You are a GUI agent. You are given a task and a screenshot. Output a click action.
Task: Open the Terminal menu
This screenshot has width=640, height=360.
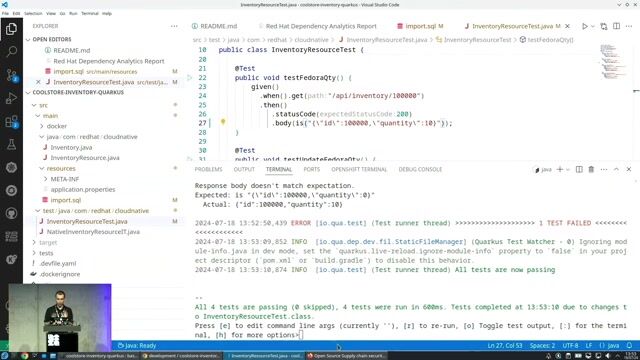(90, 13)
